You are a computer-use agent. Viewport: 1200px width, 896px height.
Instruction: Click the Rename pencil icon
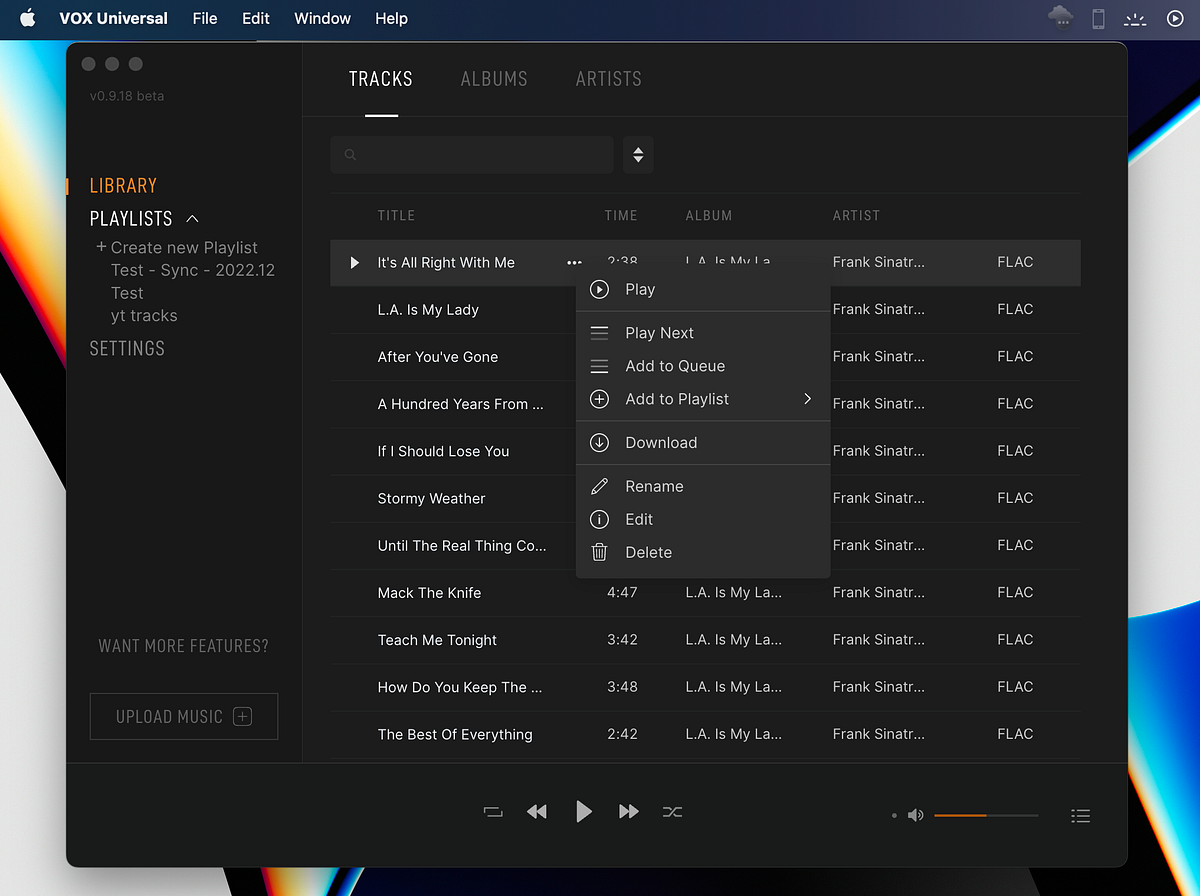coord(599,486)
